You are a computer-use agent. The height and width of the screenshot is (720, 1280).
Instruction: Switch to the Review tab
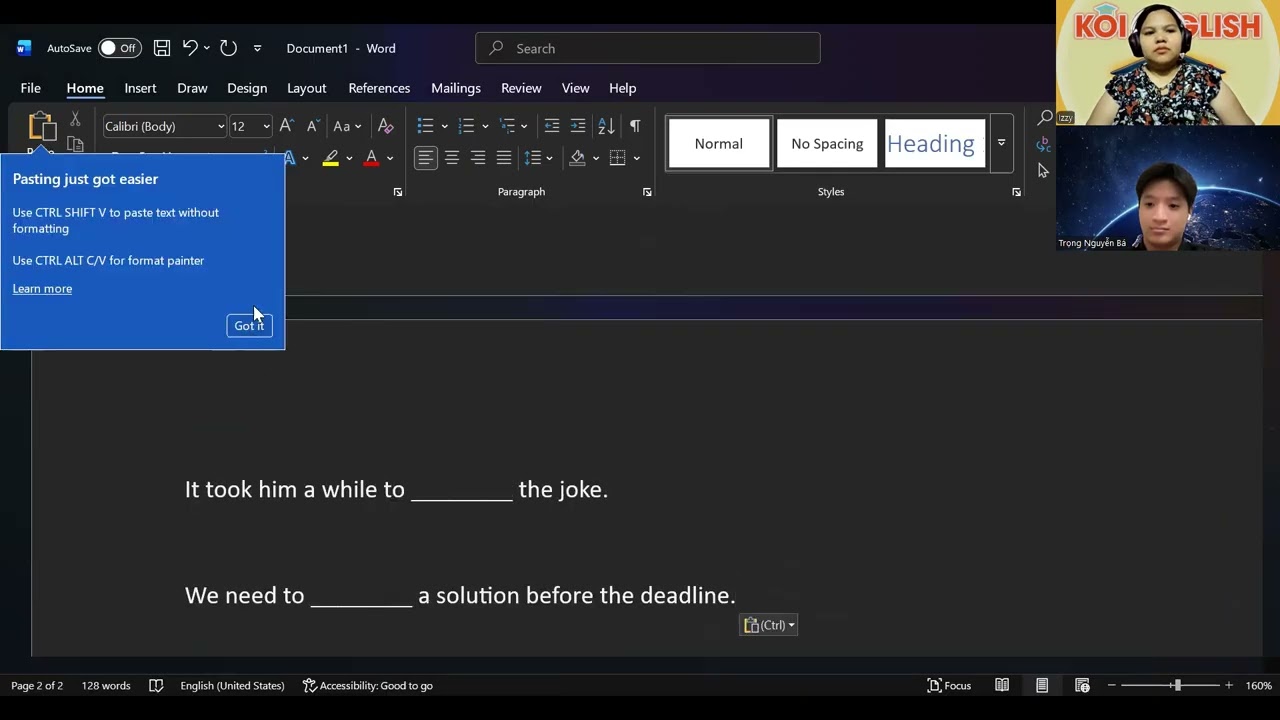click(x=521, y=88)
